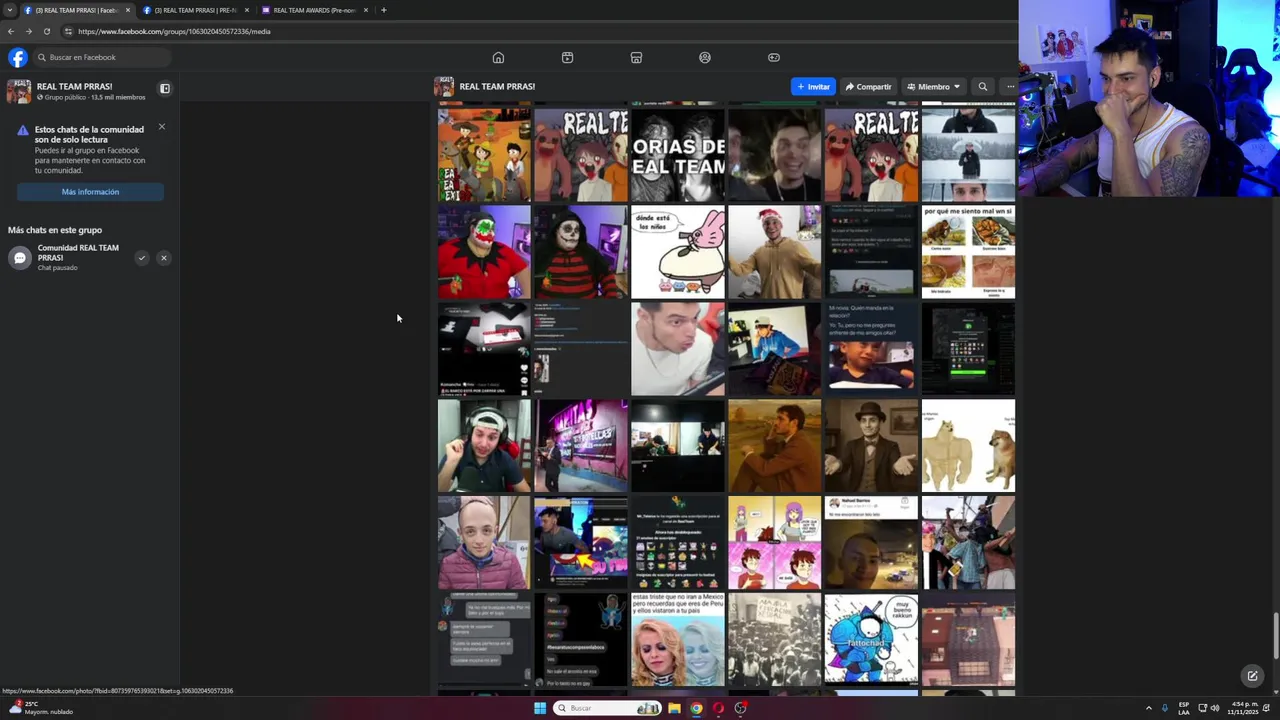Open the Santa hat guy photo
This screenshot has width=1280, height=720.
[775, 252]
